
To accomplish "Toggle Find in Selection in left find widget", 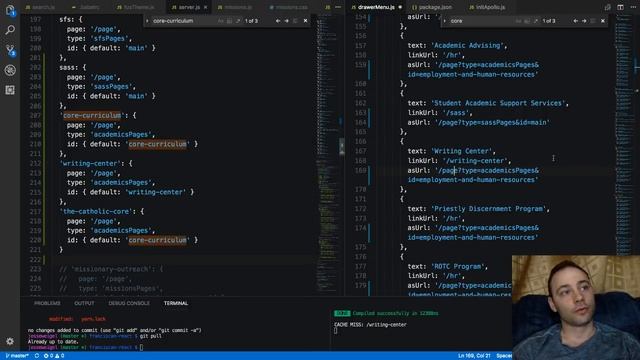I will pyautogui.click(x=296, y=21).
